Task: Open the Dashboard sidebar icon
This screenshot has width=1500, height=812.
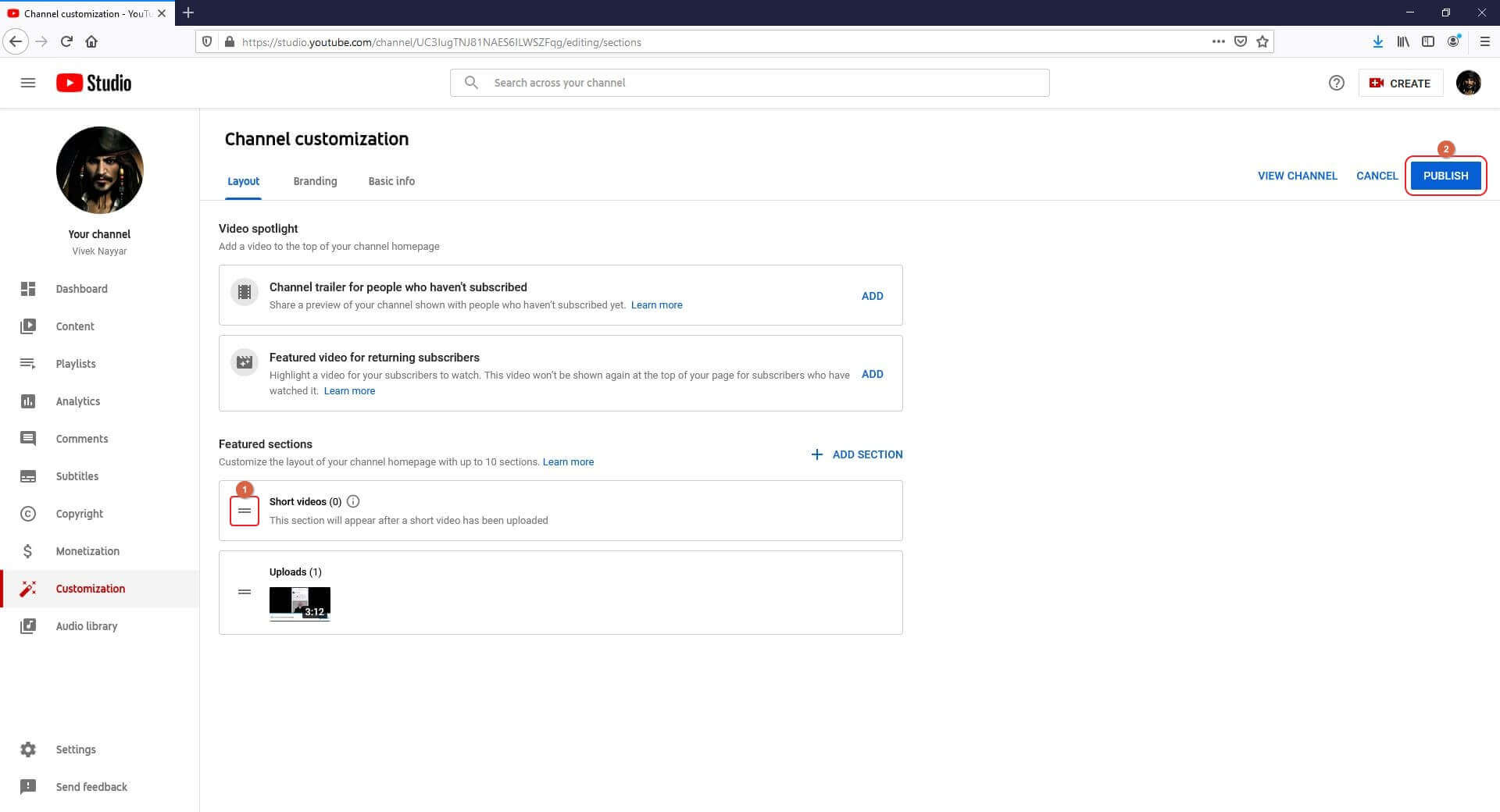Action: [x=28, y=289]
